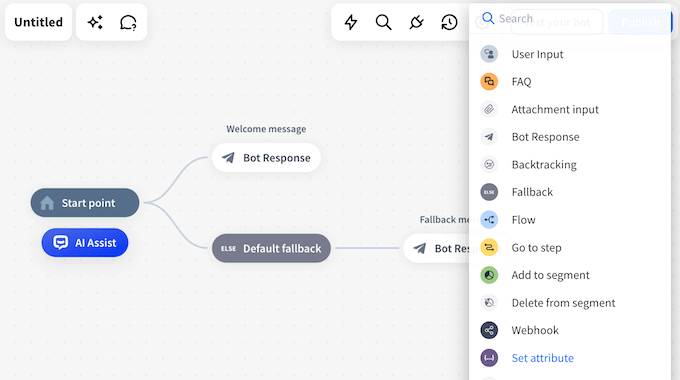Select the Default fallback node
Viewport: 680px width, 380px height.
coord(271,248)
